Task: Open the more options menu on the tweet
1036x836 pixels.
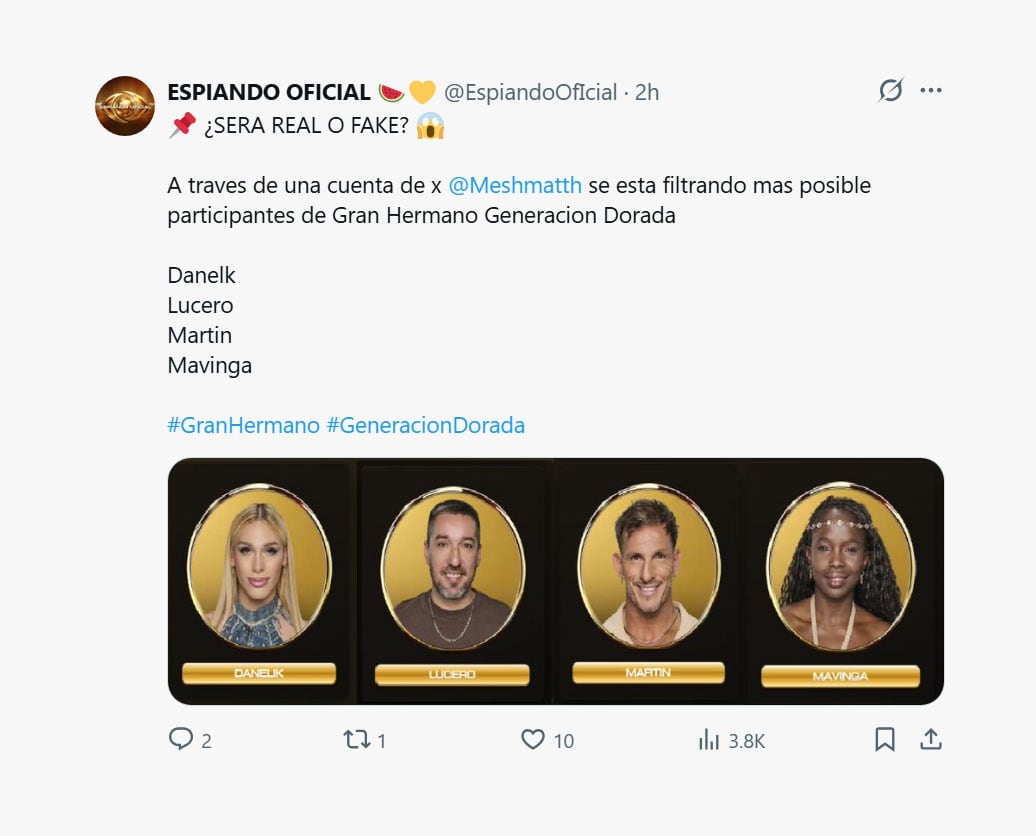Action: 931,90
